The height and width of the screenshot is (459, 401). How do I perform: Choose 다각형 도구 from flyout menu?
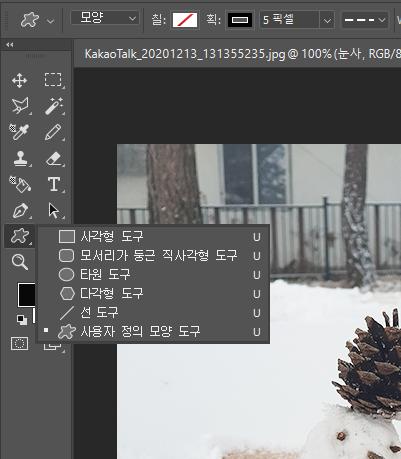(x=154, y=294)
